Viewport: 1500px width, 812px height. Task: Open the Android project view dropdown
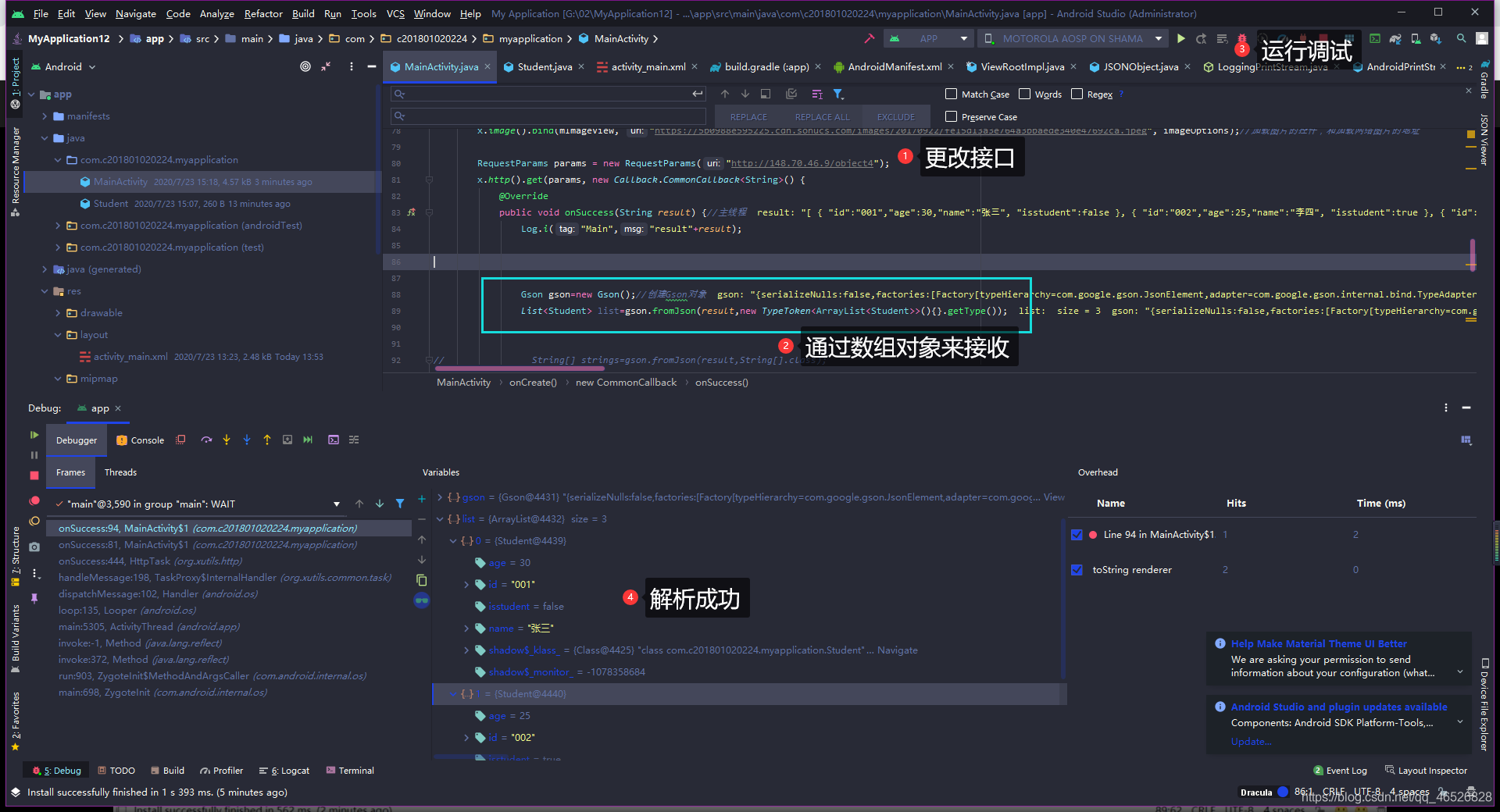[x=62, y=66]
